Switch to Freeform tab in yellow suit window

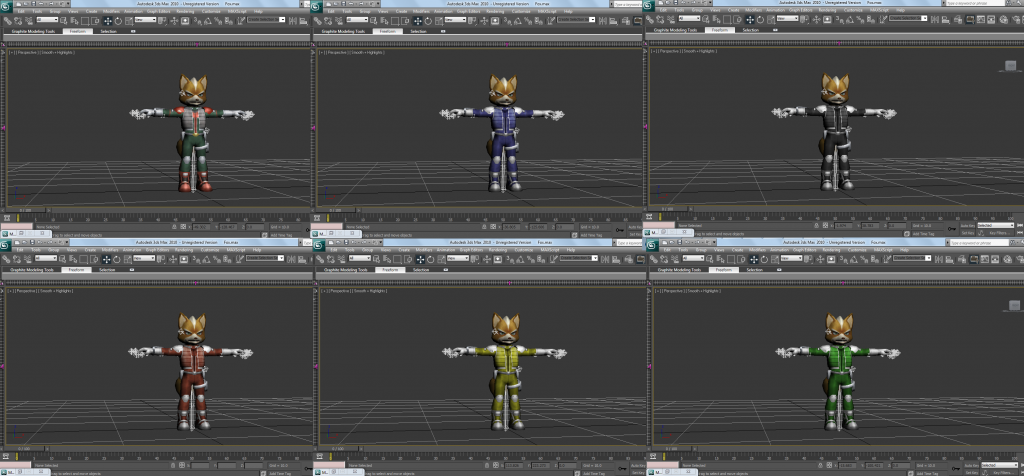(x=391, y=270)
